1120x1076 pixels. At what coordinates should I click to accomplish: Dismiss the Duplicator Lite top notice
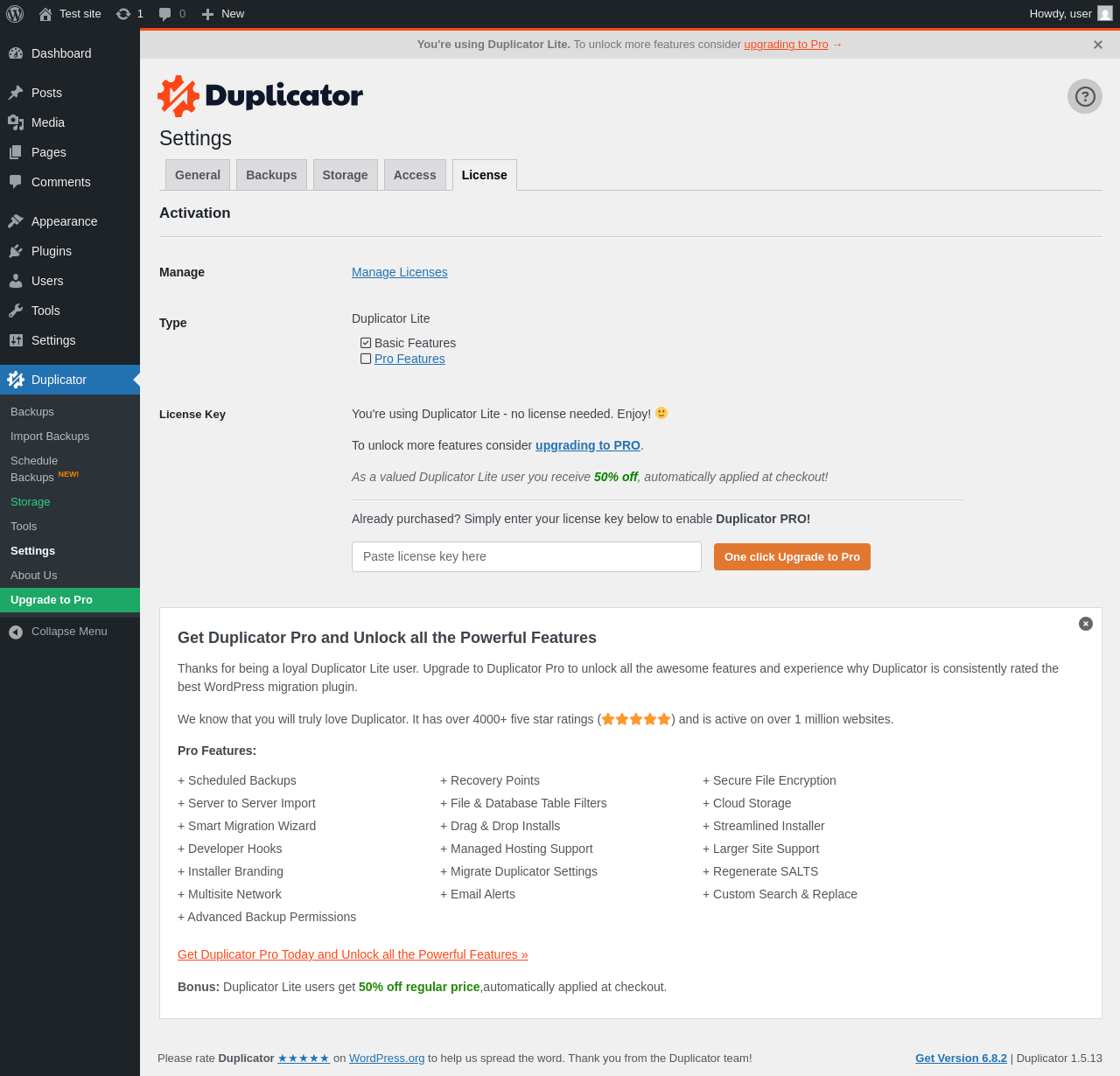tap(1097, 45)
